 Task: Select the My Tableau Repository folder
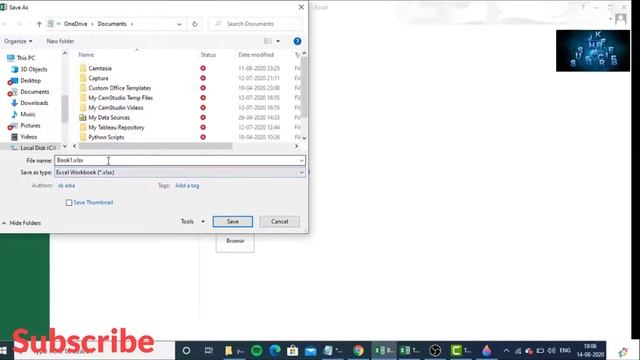116,127
